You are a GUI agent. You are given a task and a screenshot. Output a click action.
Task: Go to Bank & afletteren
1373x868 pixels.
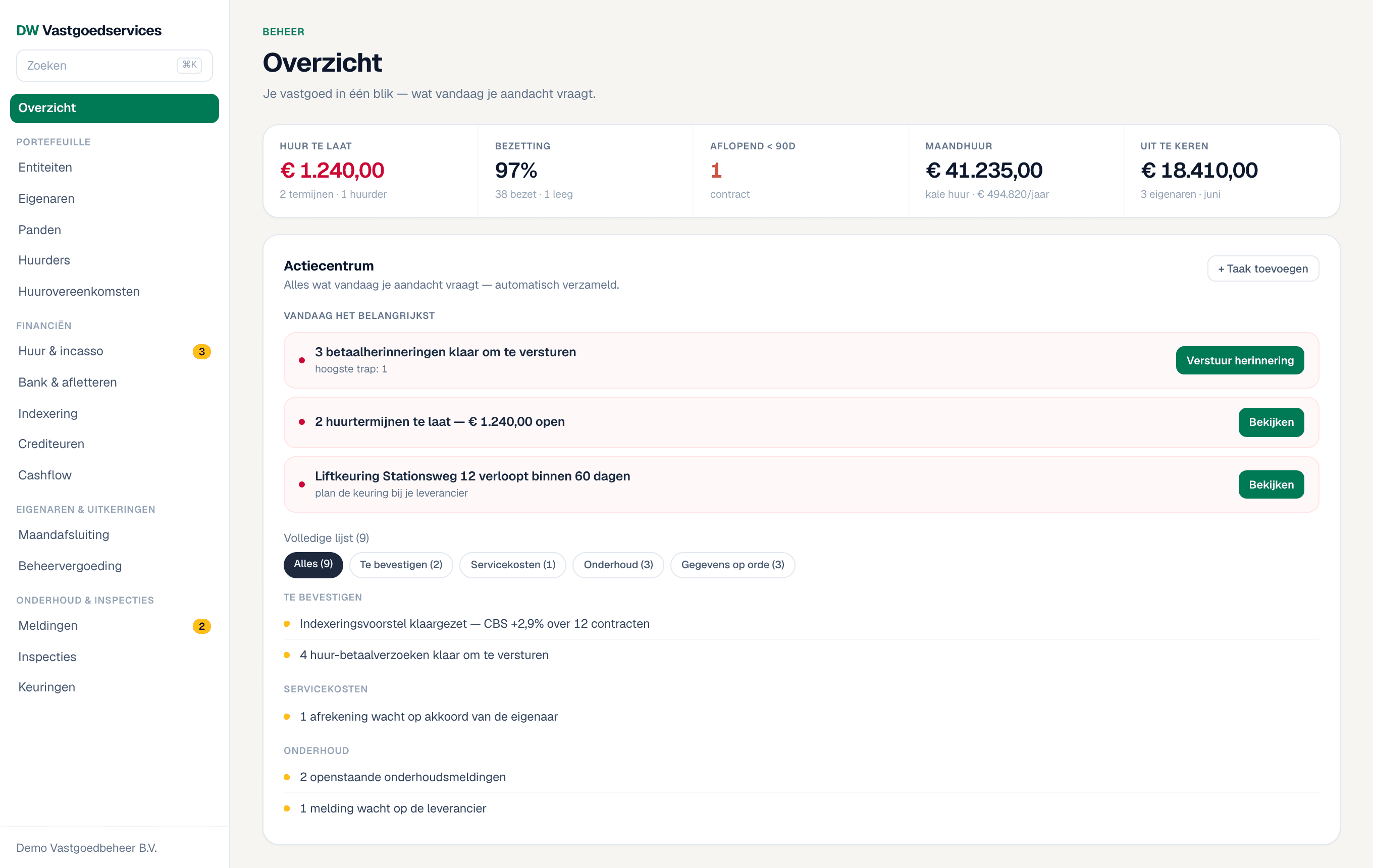click(x=114, y=382)
